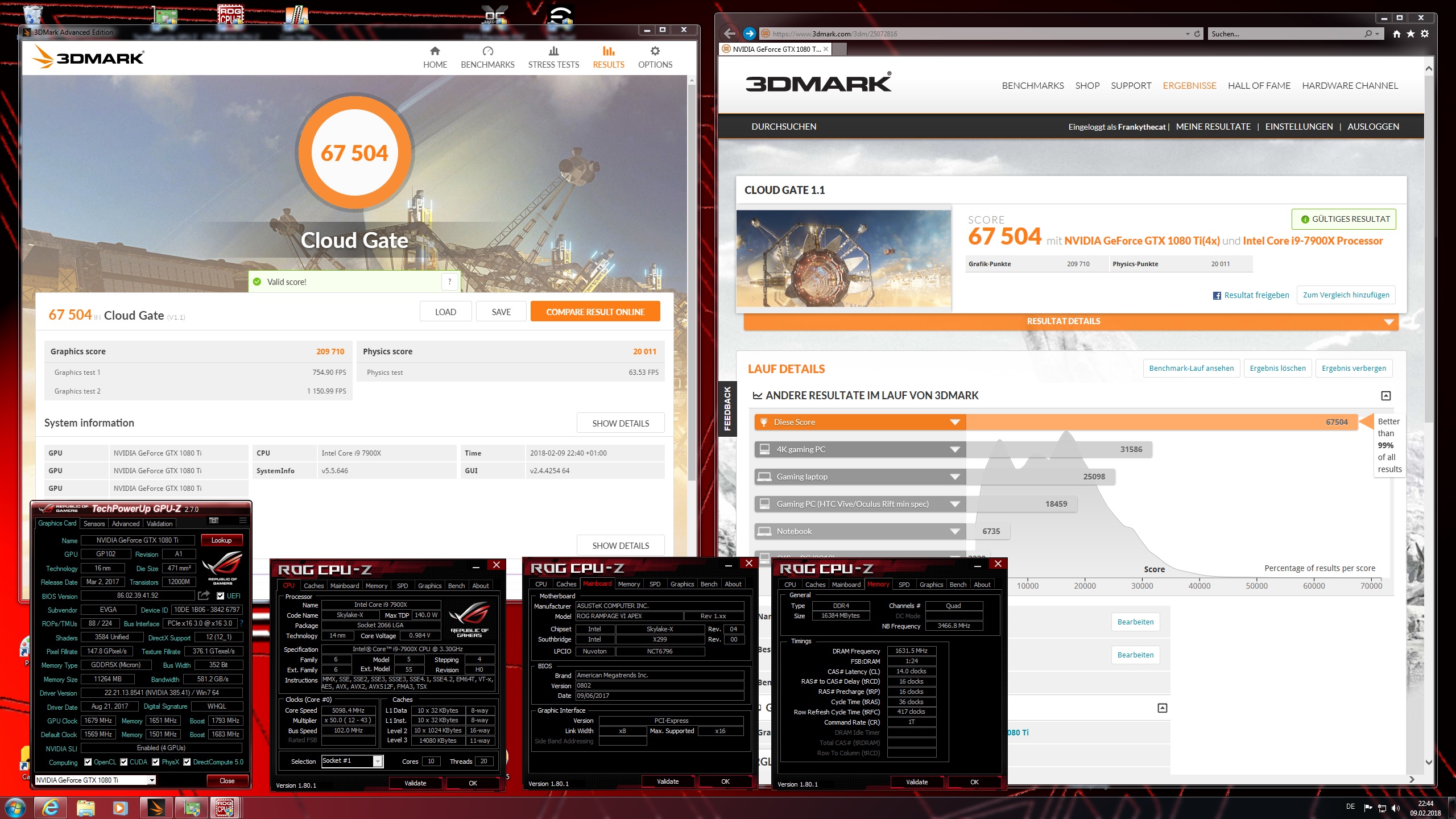Open GPU-Z hamburger menu icon
This screenshot has width=1456, height=819.
coord(243,520)
